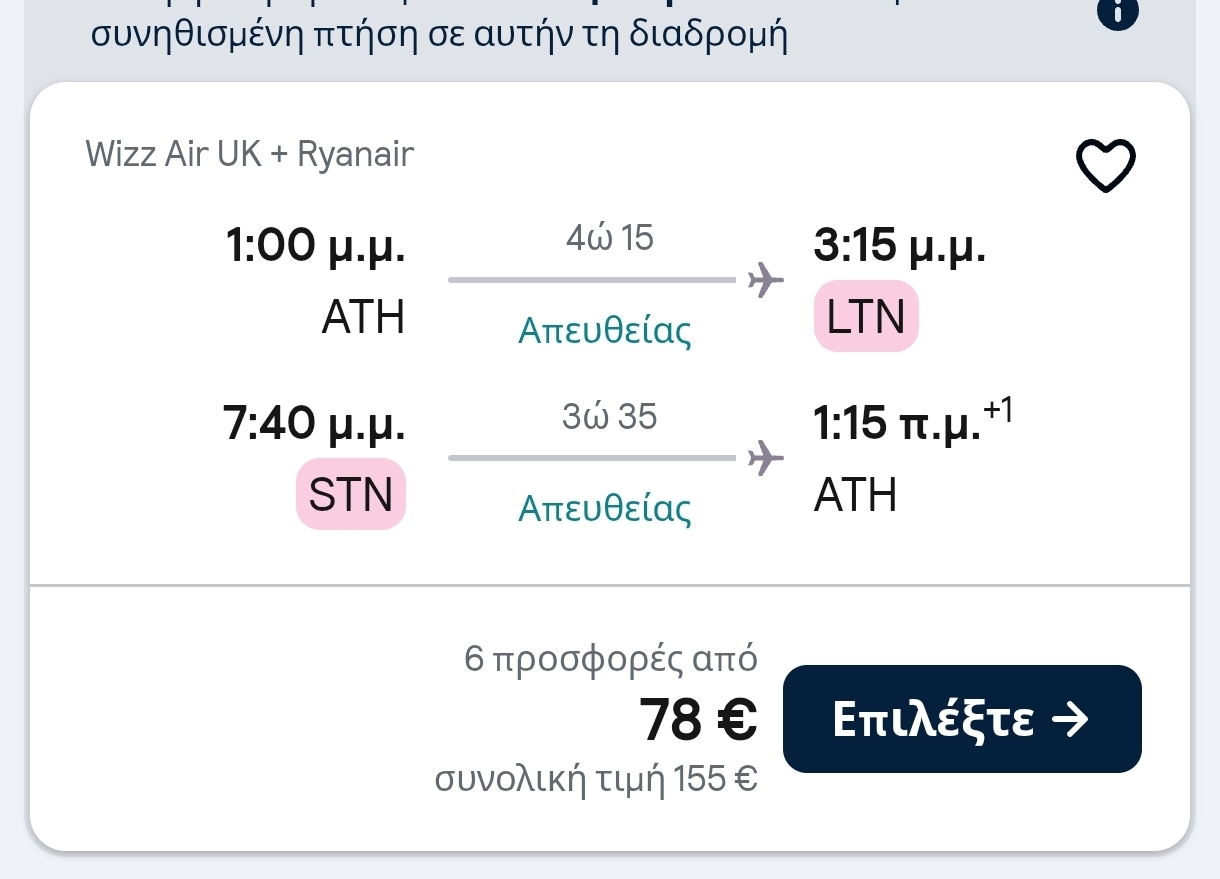Click the info icon at top right
The height and width of the screenshot is (879, 1220).
[1118, 12]
